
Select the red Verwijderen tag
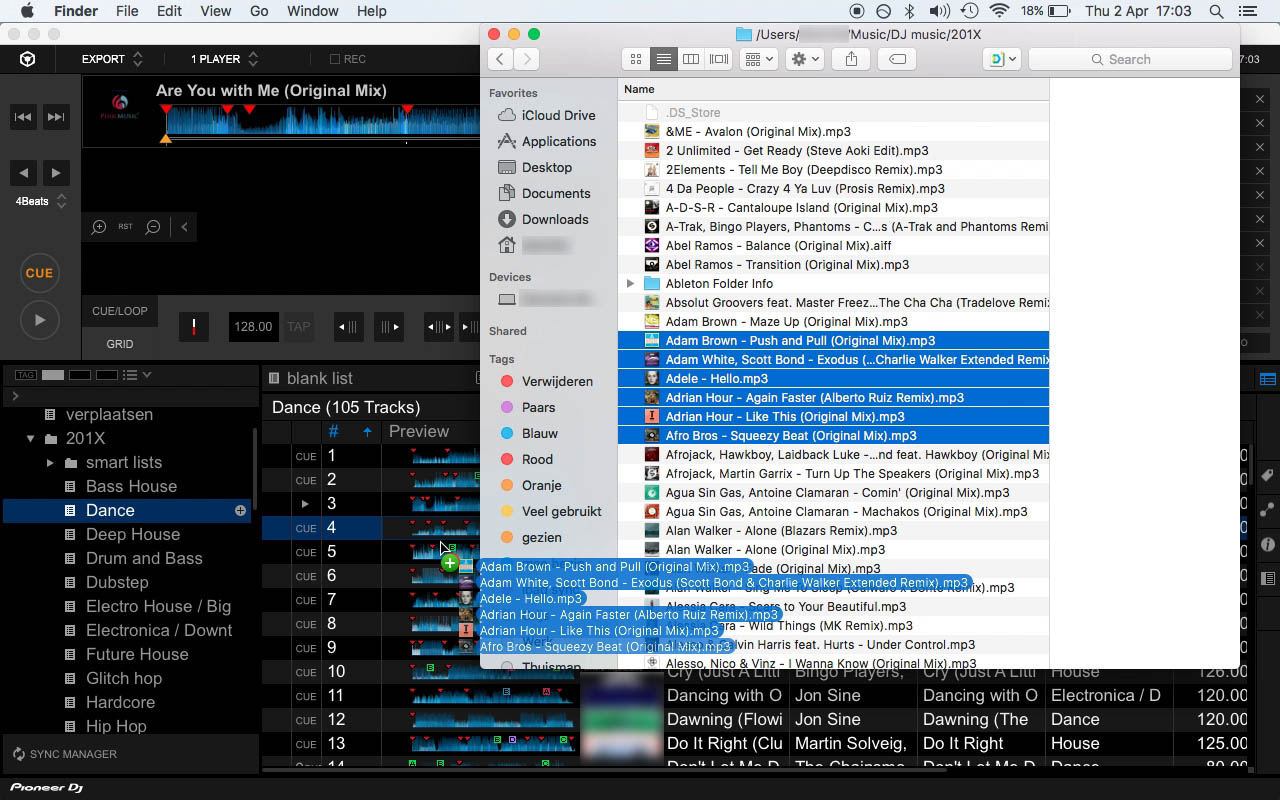click(546, 381)
